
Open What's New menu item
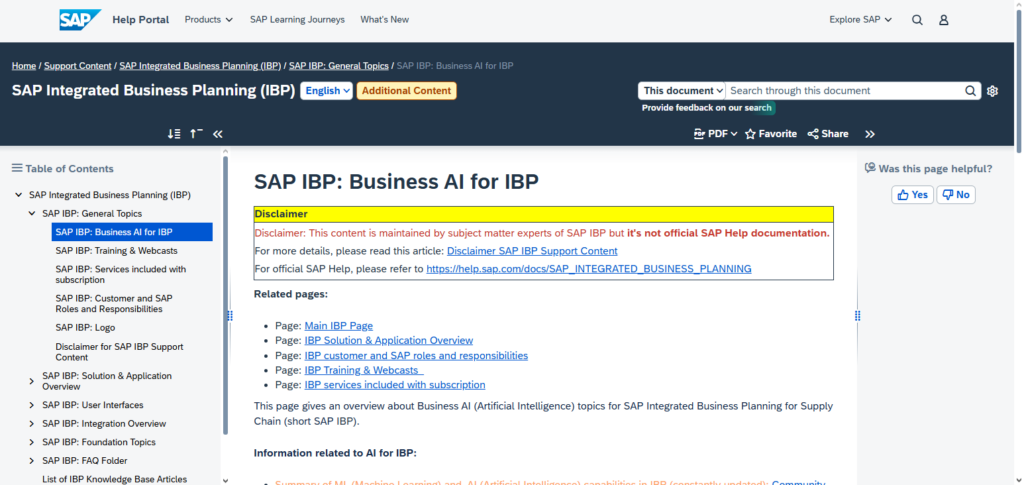385,20
